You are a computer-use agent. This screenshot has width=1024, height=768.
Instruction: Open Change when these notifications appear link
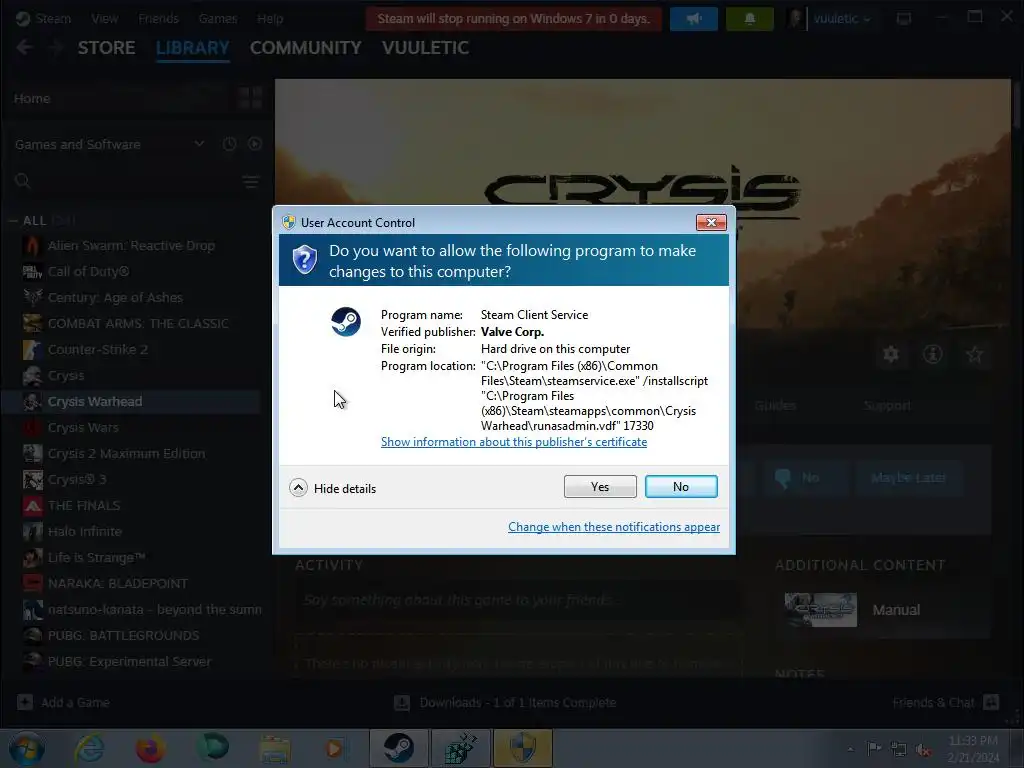point(614,527)
